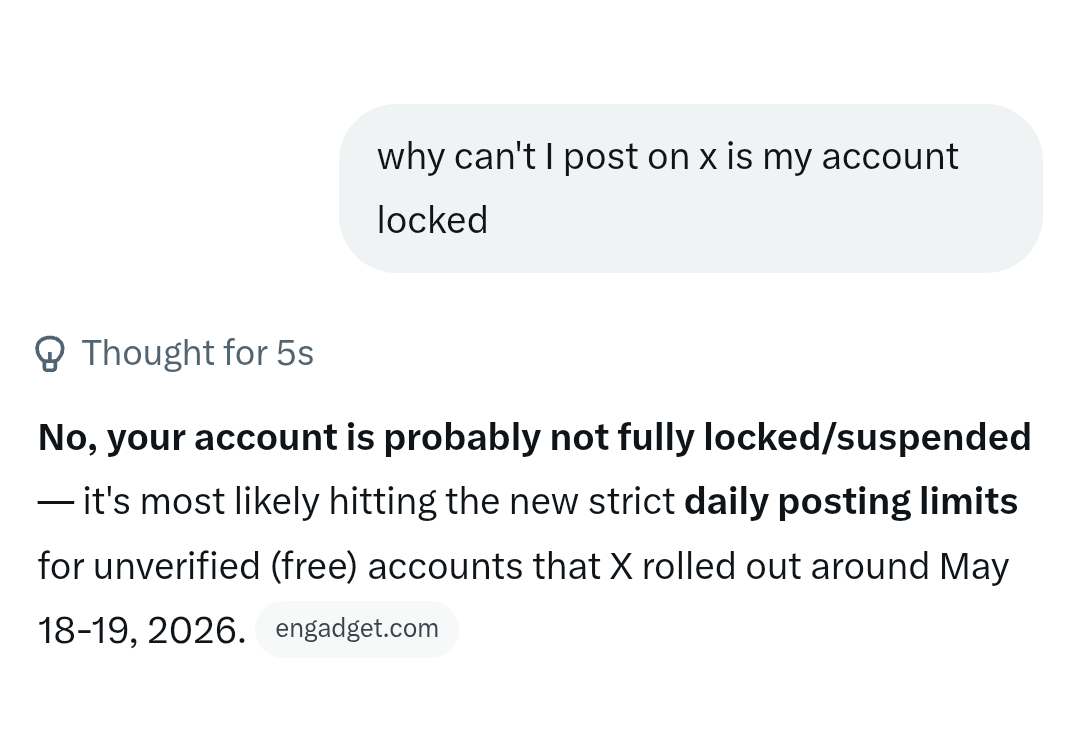The image size is (1080, 730).
Task: Click the em dash before "it's most likely"
Action: point(56,503)
